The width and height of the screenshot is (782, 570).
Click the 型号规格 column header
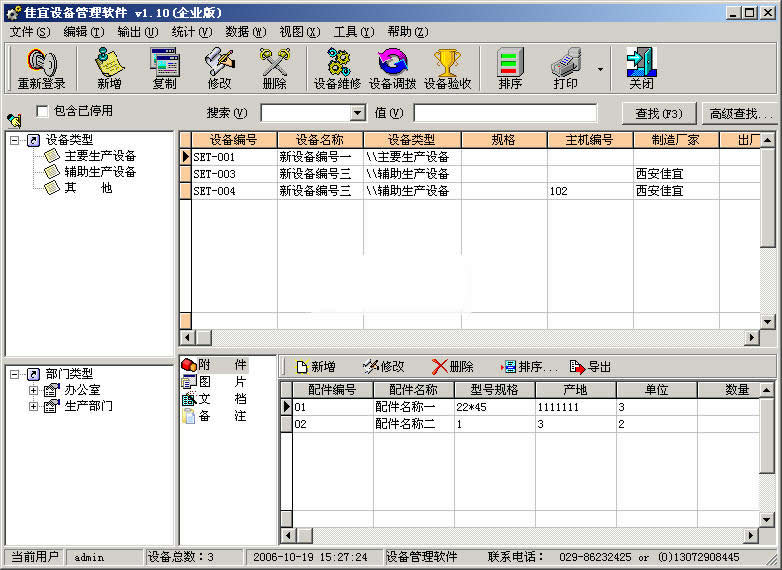pyautogui.click(x=494, y=389)
